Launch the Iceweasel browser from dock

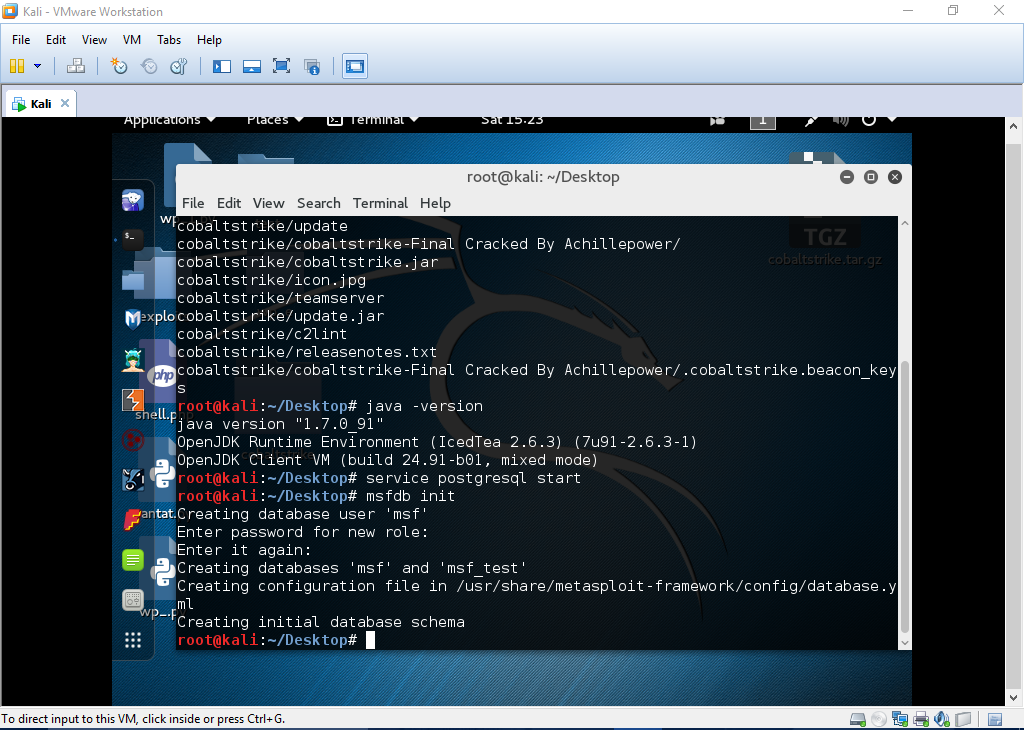click(133, 200)
